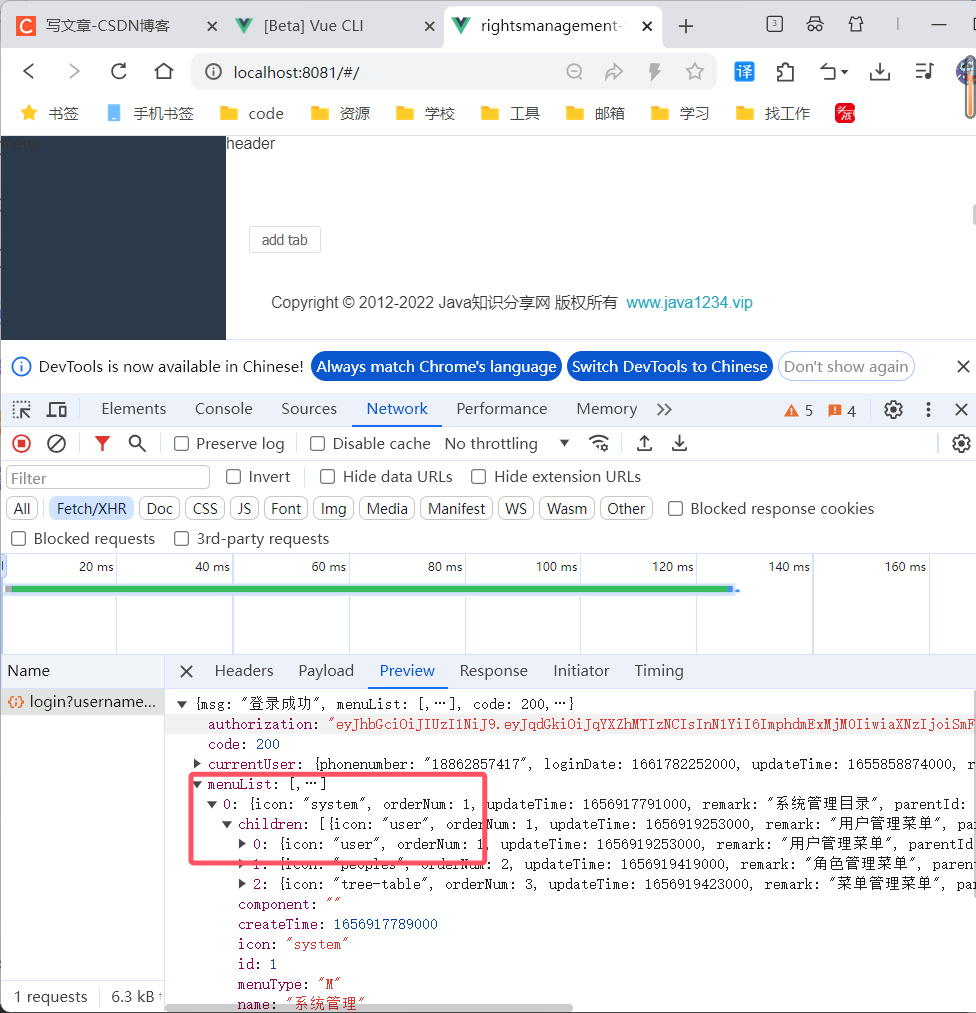
Task: Collapse the root response object
Action: pos(182,704)
